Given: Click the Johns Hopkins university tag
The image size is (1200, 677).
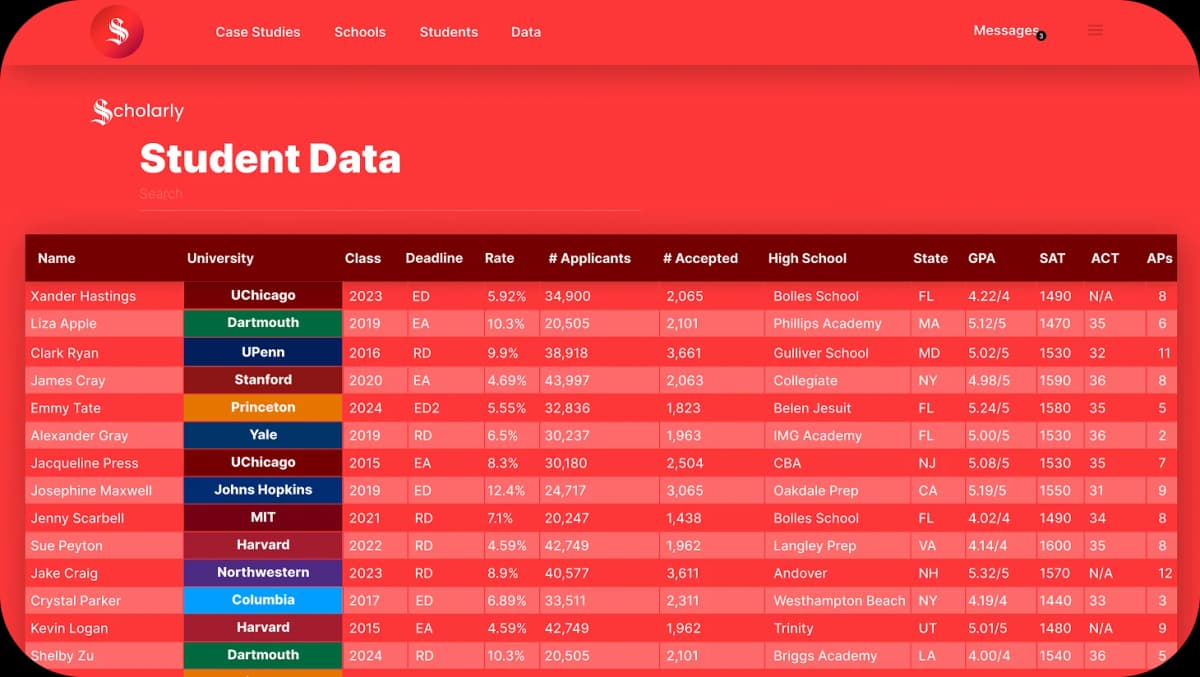Looking at the screenshot, I should (263, 489).
